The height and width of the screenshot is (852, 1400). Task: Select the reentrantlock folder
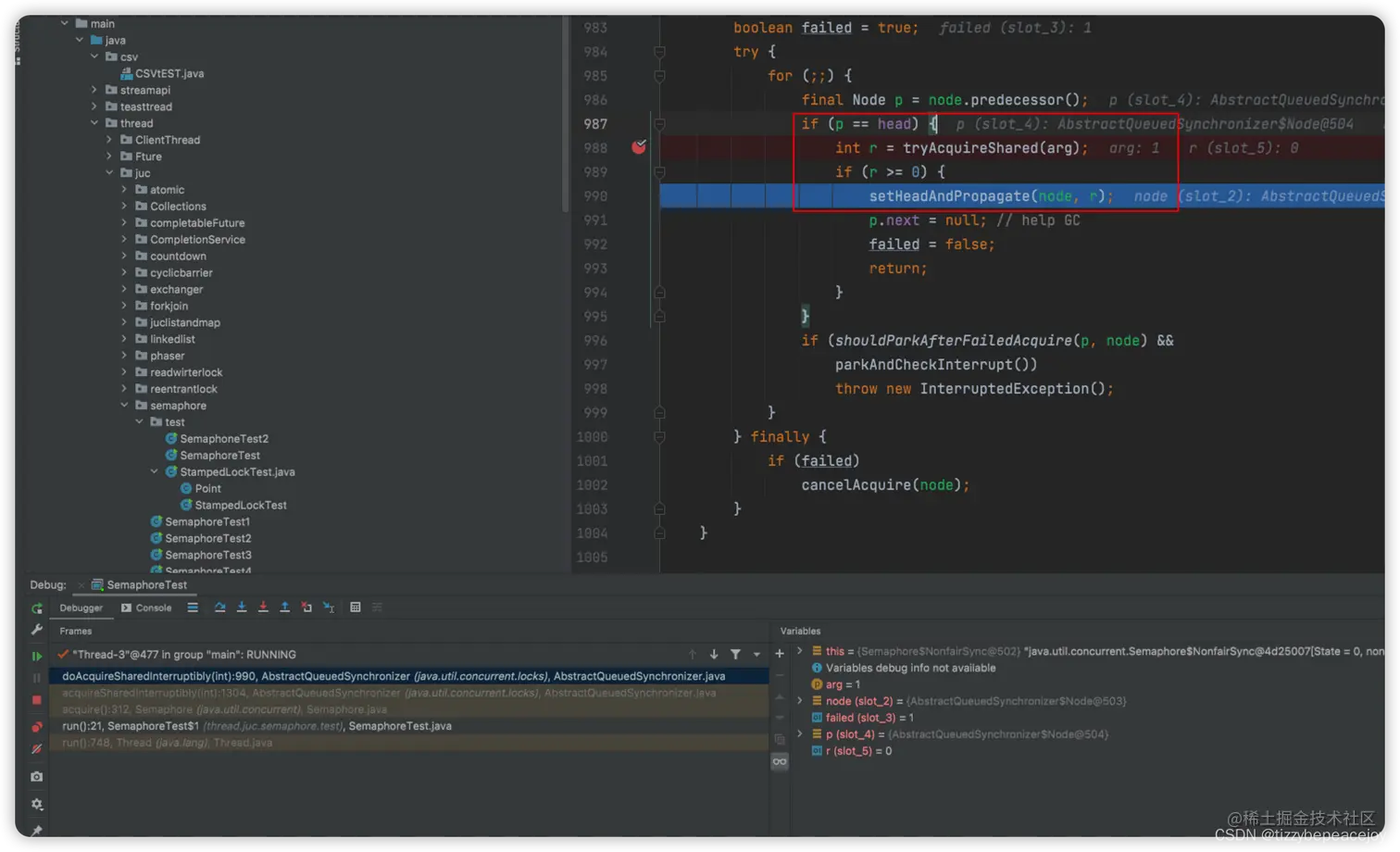tap(176, 389)
